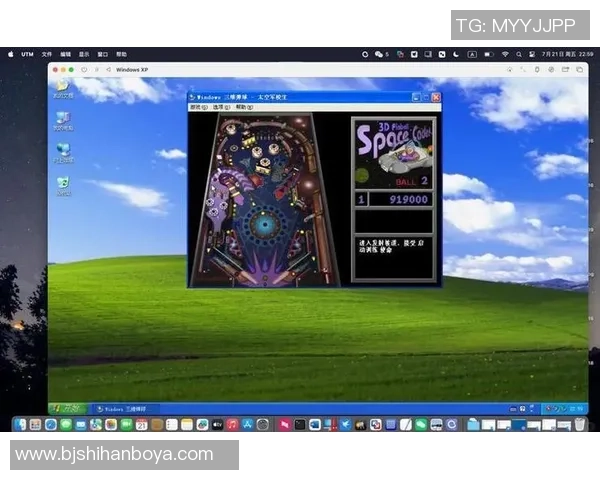Open the 窗口 menu in macOS menu bar
600x480 pixels.
click(x=103, y=54)
